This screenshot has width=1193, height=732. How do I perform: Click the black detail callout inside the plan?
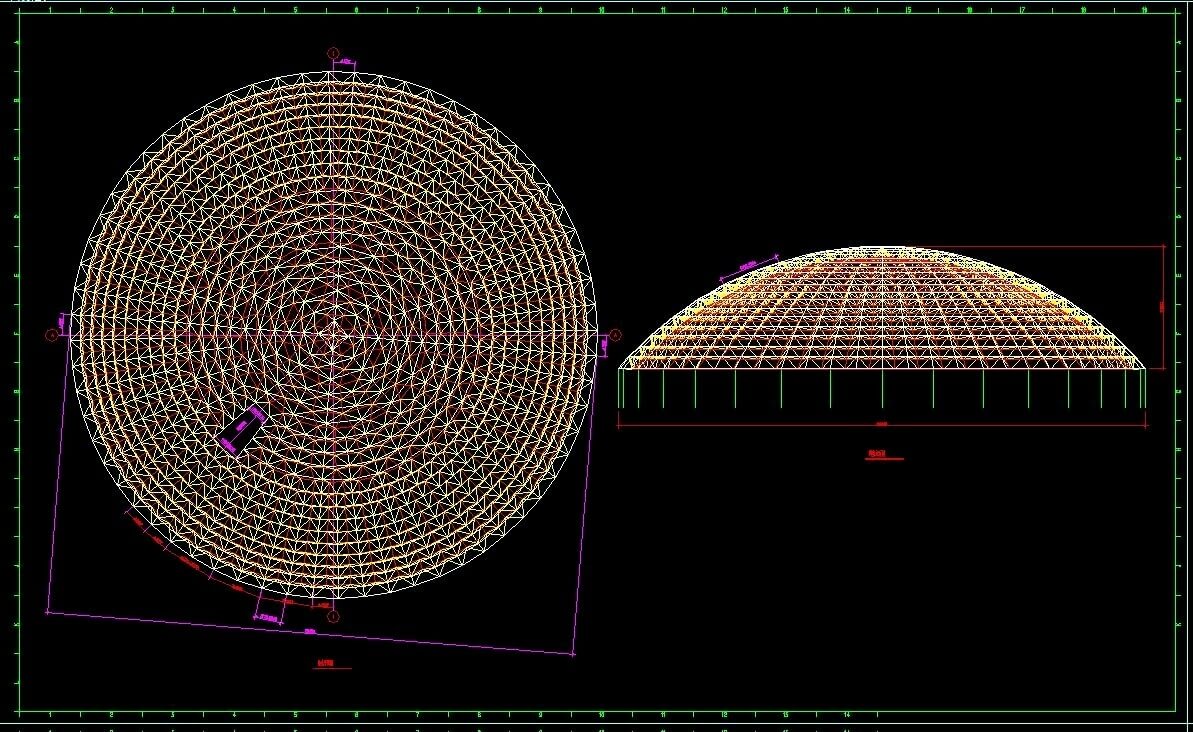(x=241, y=428)
